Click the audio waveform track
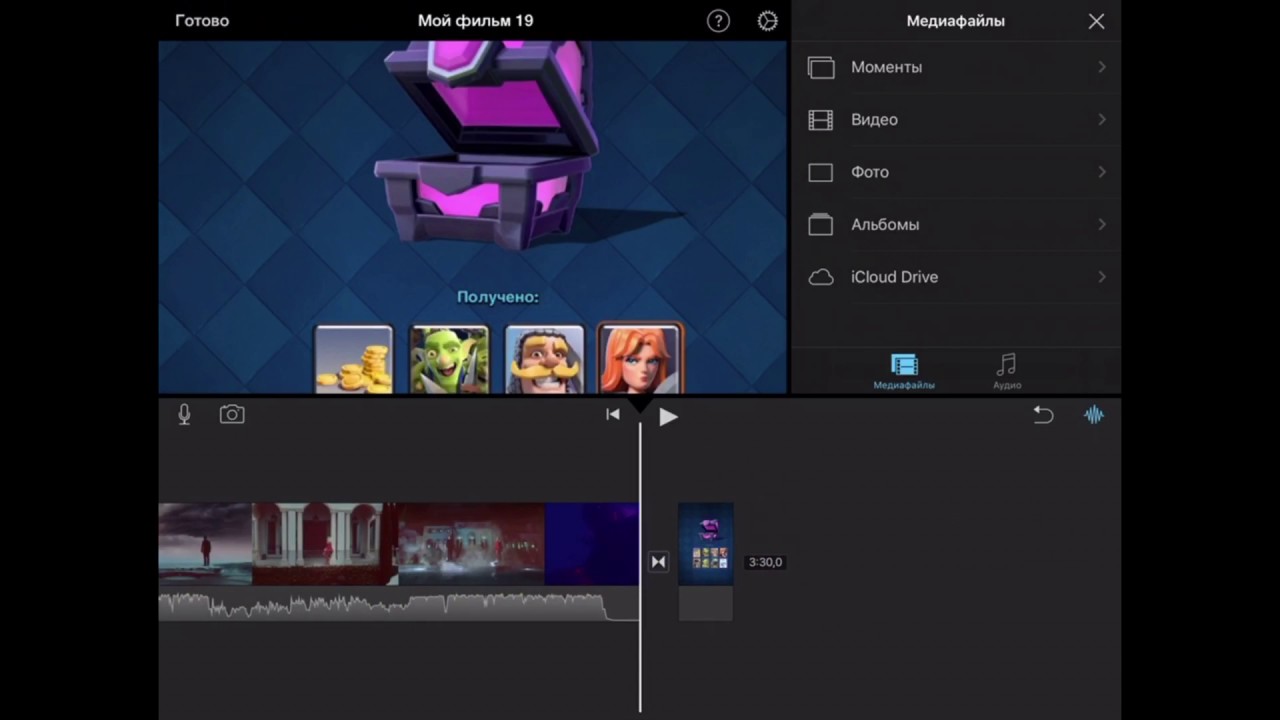Screen dimensions: 1280x720 click(x=399, y=604)
